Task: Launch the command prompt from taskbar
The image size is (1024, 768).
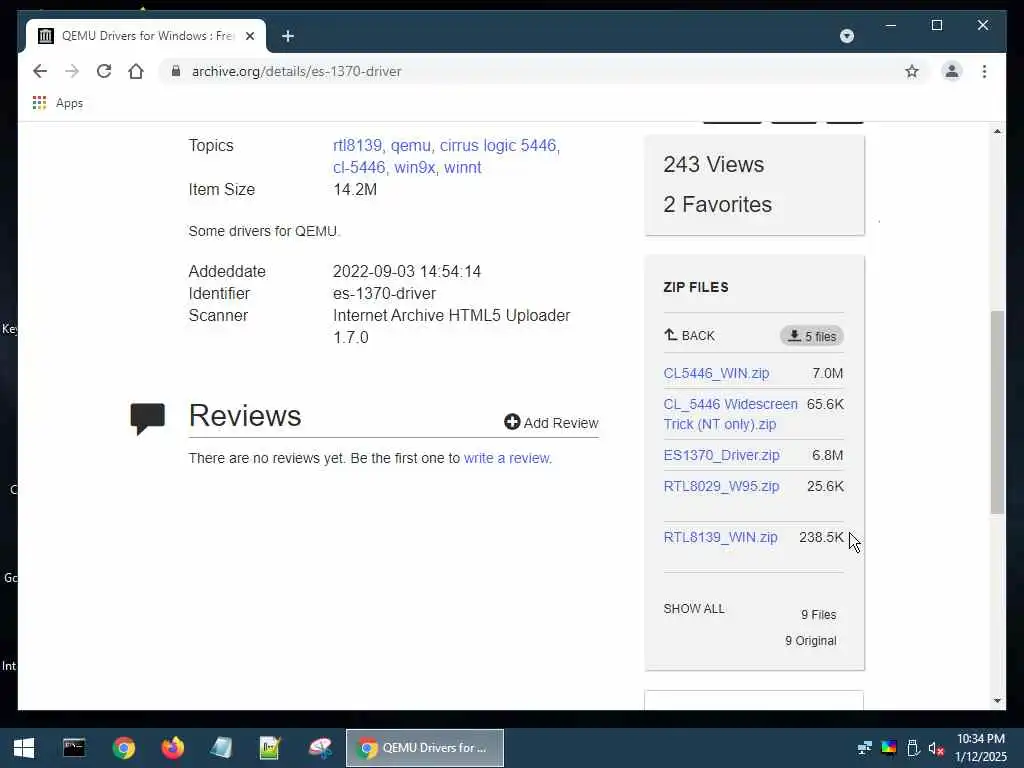Action: point(74,748)
